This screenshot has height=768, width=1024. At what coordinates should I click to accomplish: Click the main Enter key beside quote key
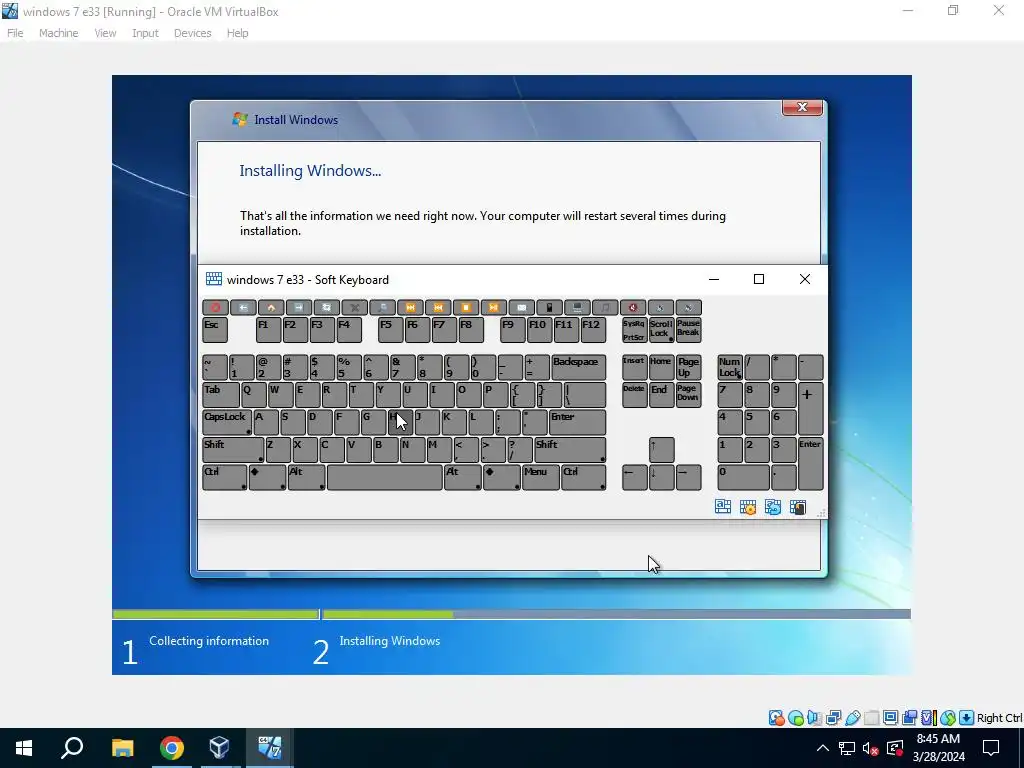pos(577,423)
